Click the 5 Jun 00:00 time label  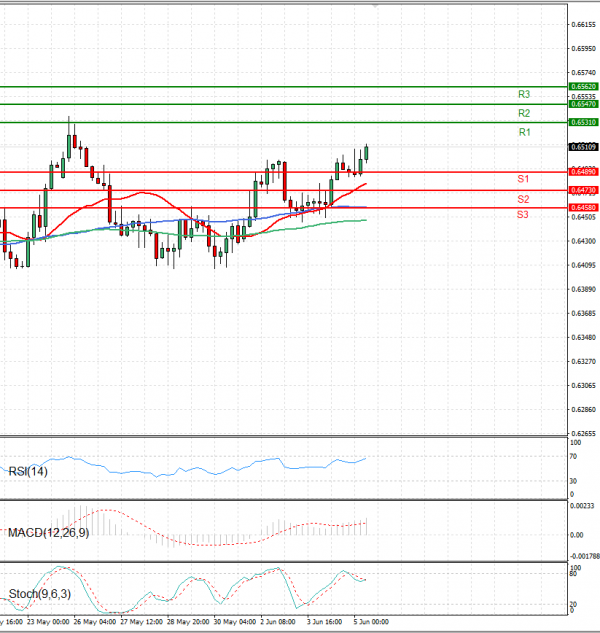(371, 622)
